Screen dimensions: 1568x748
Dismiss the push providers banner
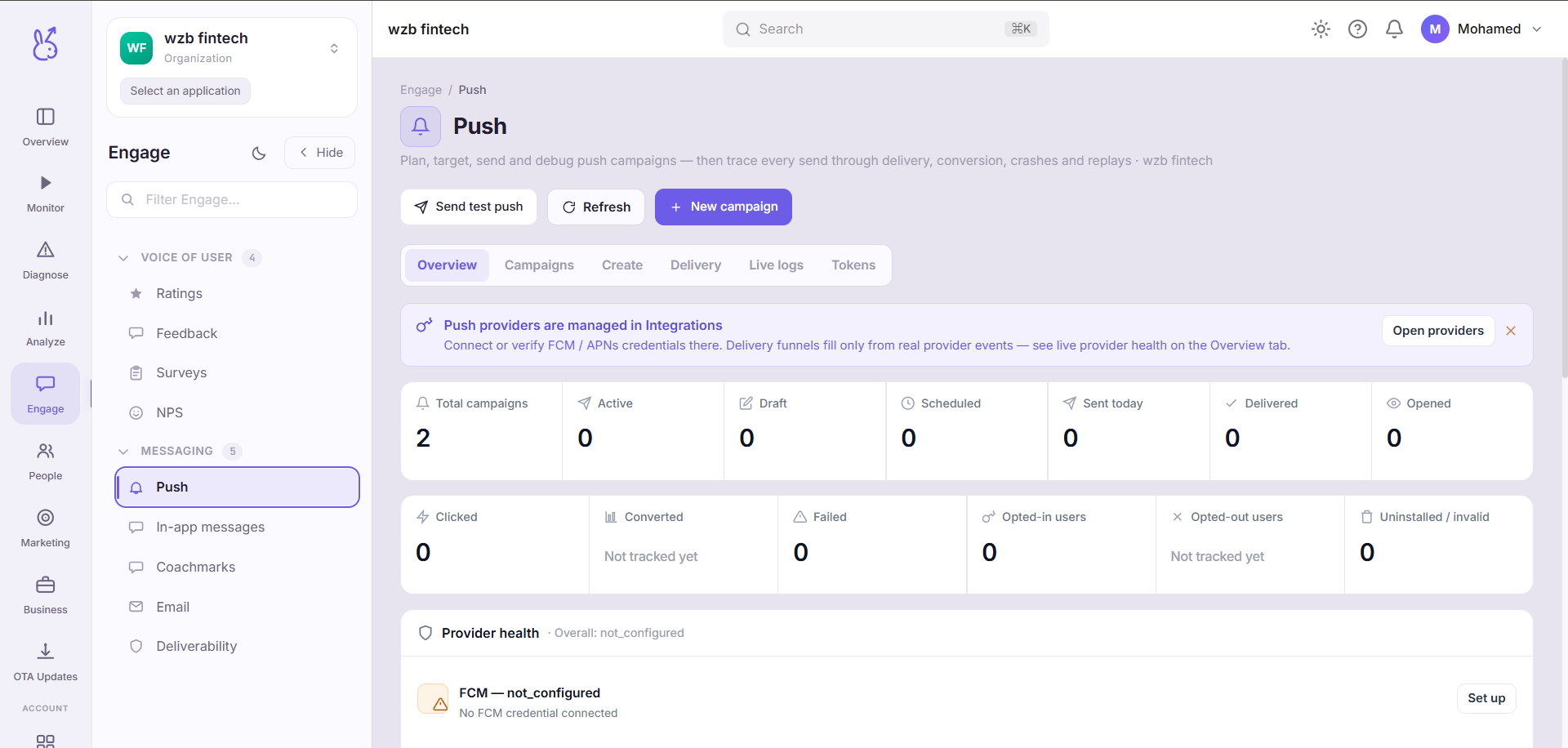pyautogui.click(x=1511, y=331)
